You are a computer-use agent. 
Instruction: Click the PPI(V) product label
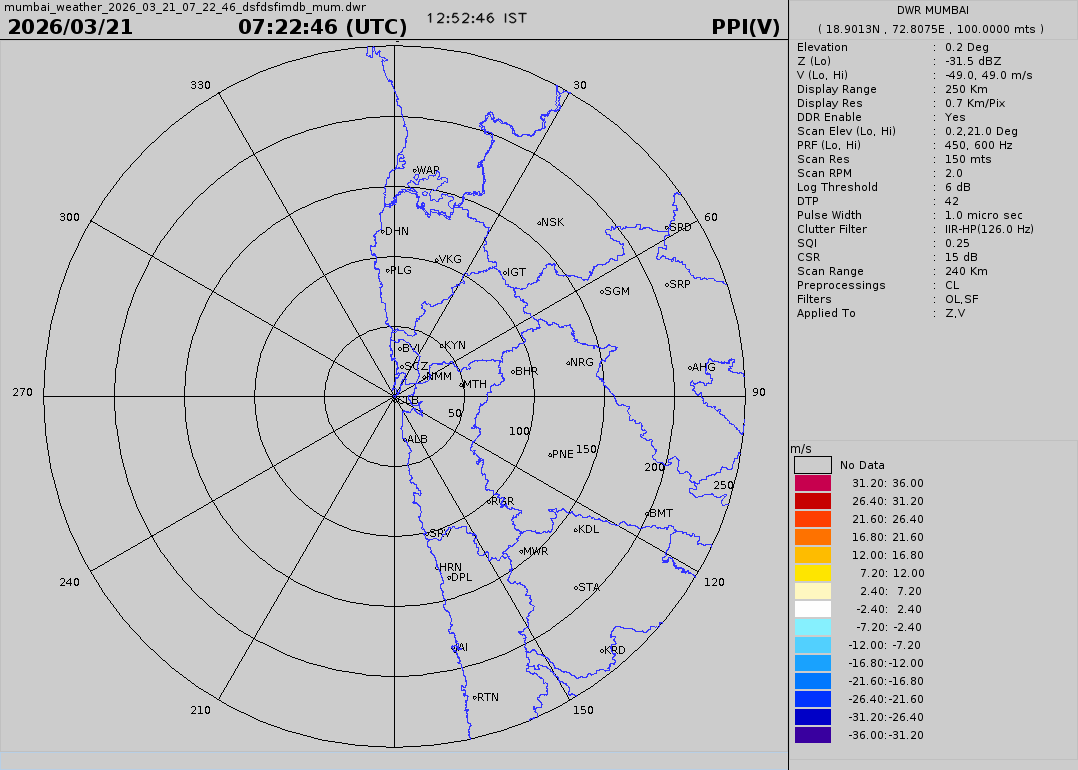tap(745, 27)
